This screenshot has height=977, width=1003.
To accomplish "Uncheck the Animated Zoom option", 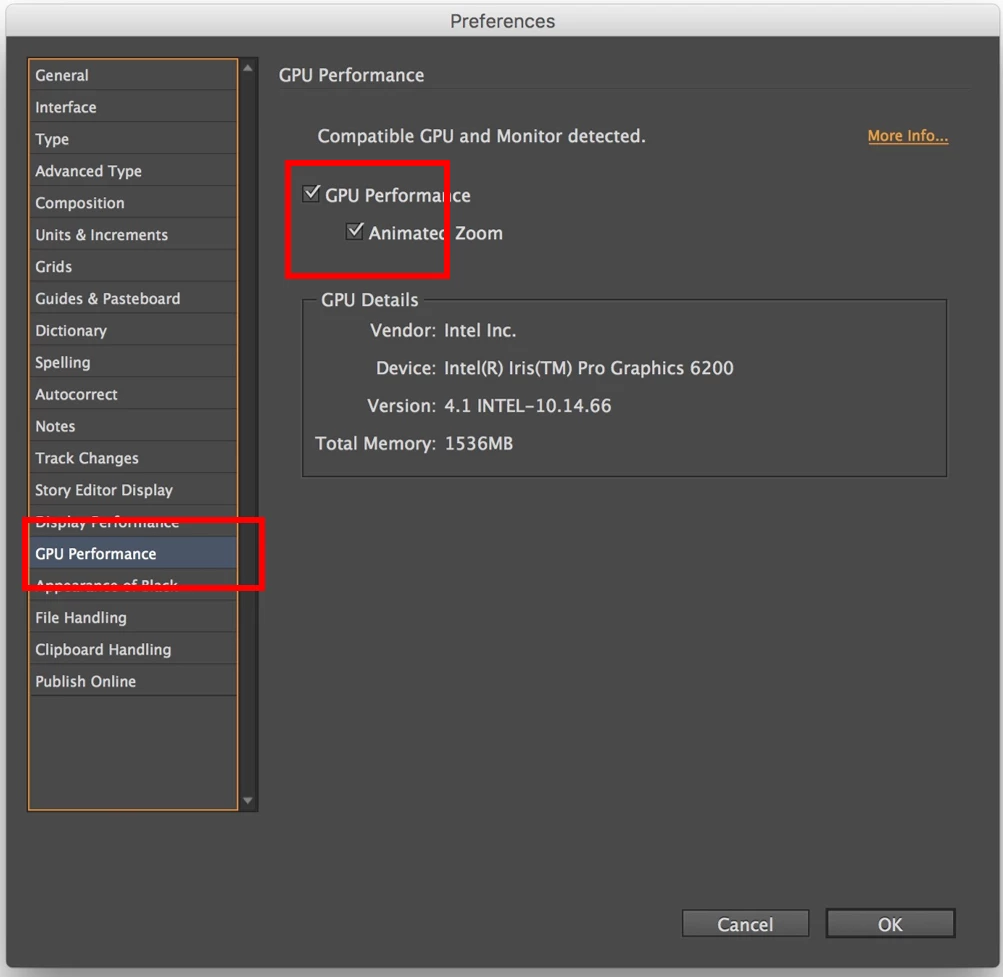I will pyautogui.click(x=355, y=231).
